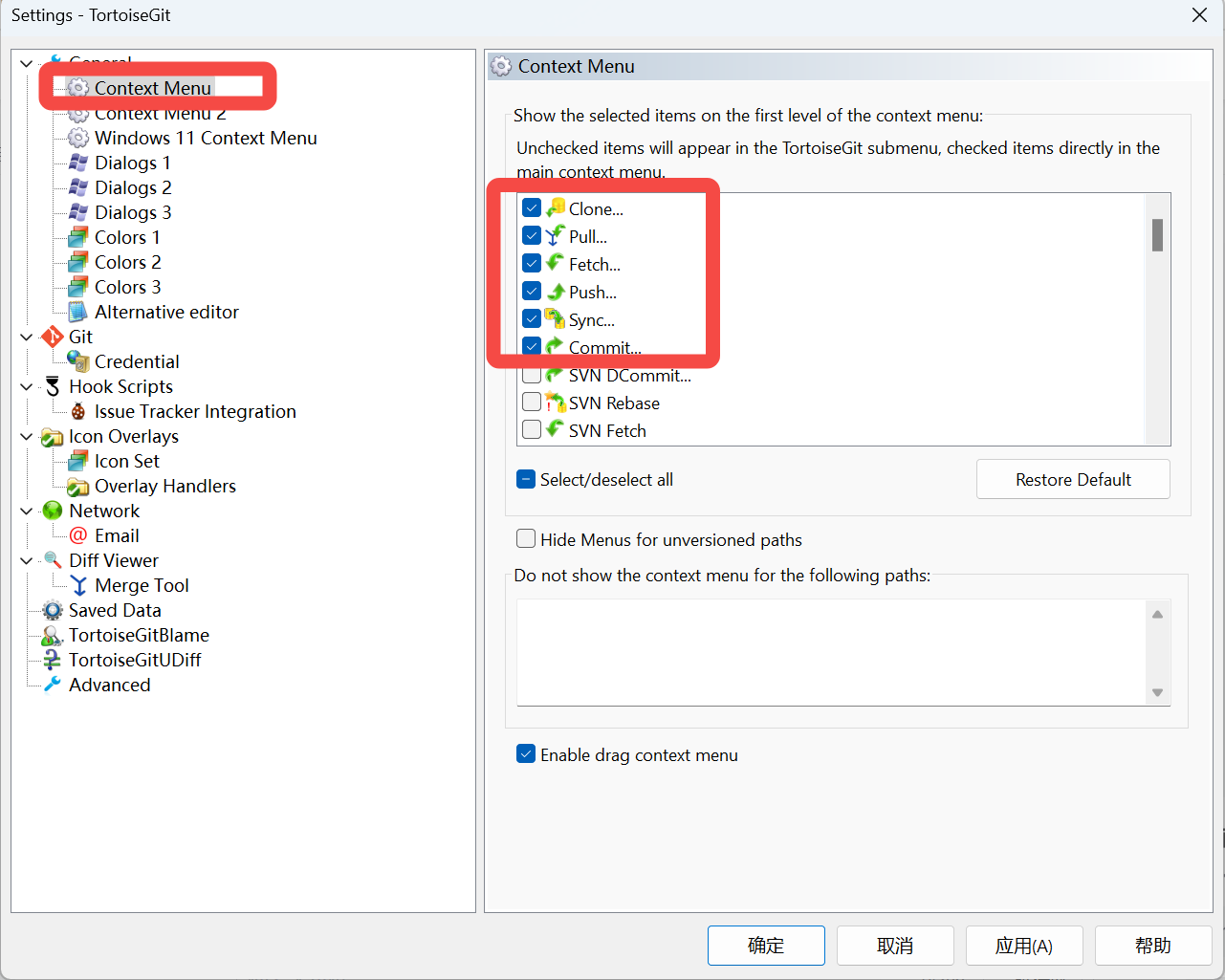Collapse the General tree node
Image resolution: width=1225 pixels, height=980 pixels.
(27, 64)
